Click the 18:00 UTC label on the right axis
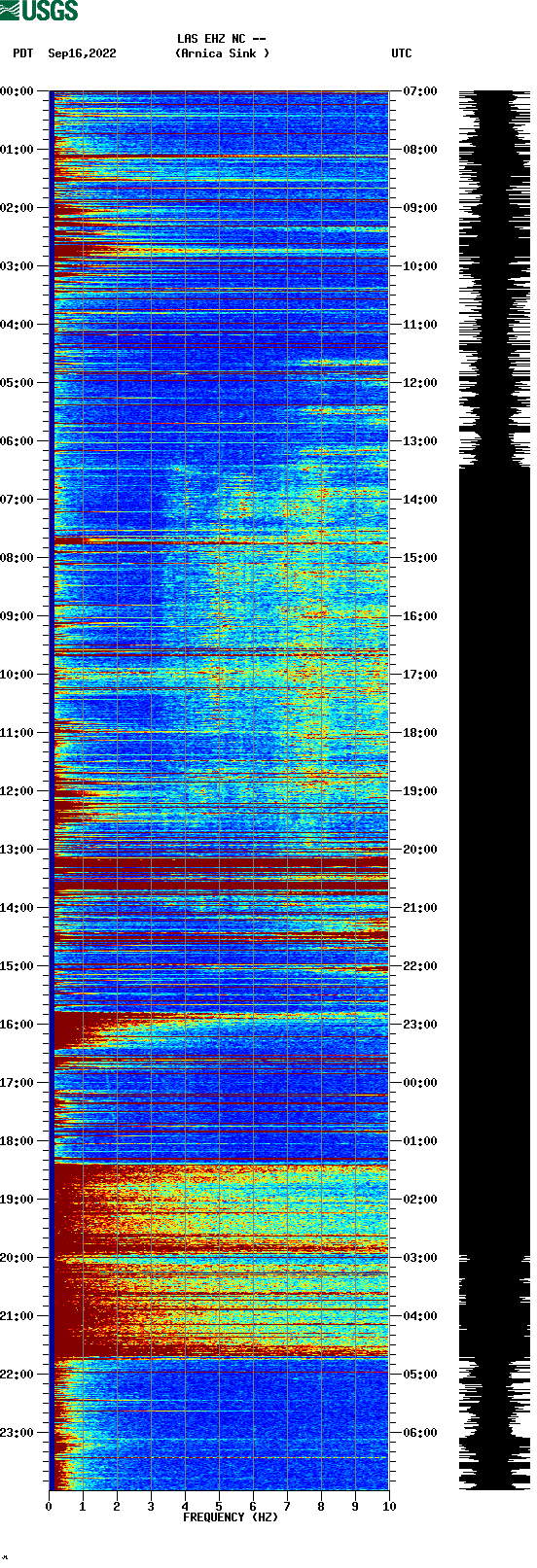This screenshot has height=1568, width=537. click(420, 733)
